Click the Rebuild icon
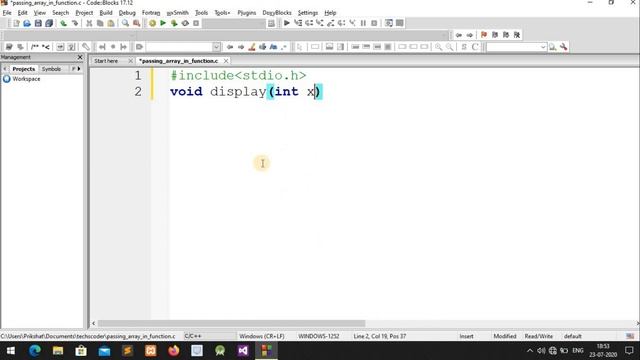Screen dimensions: 640x360 pyautogui.click(x=185, y=23)
